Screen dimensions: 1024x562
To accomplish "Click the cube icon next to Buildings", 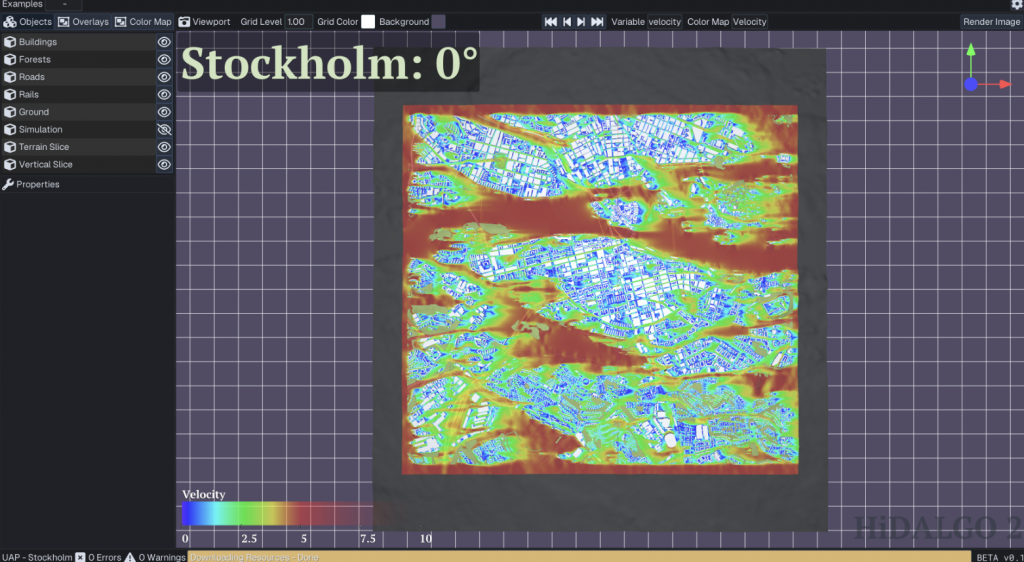I will tap(10, 42).
